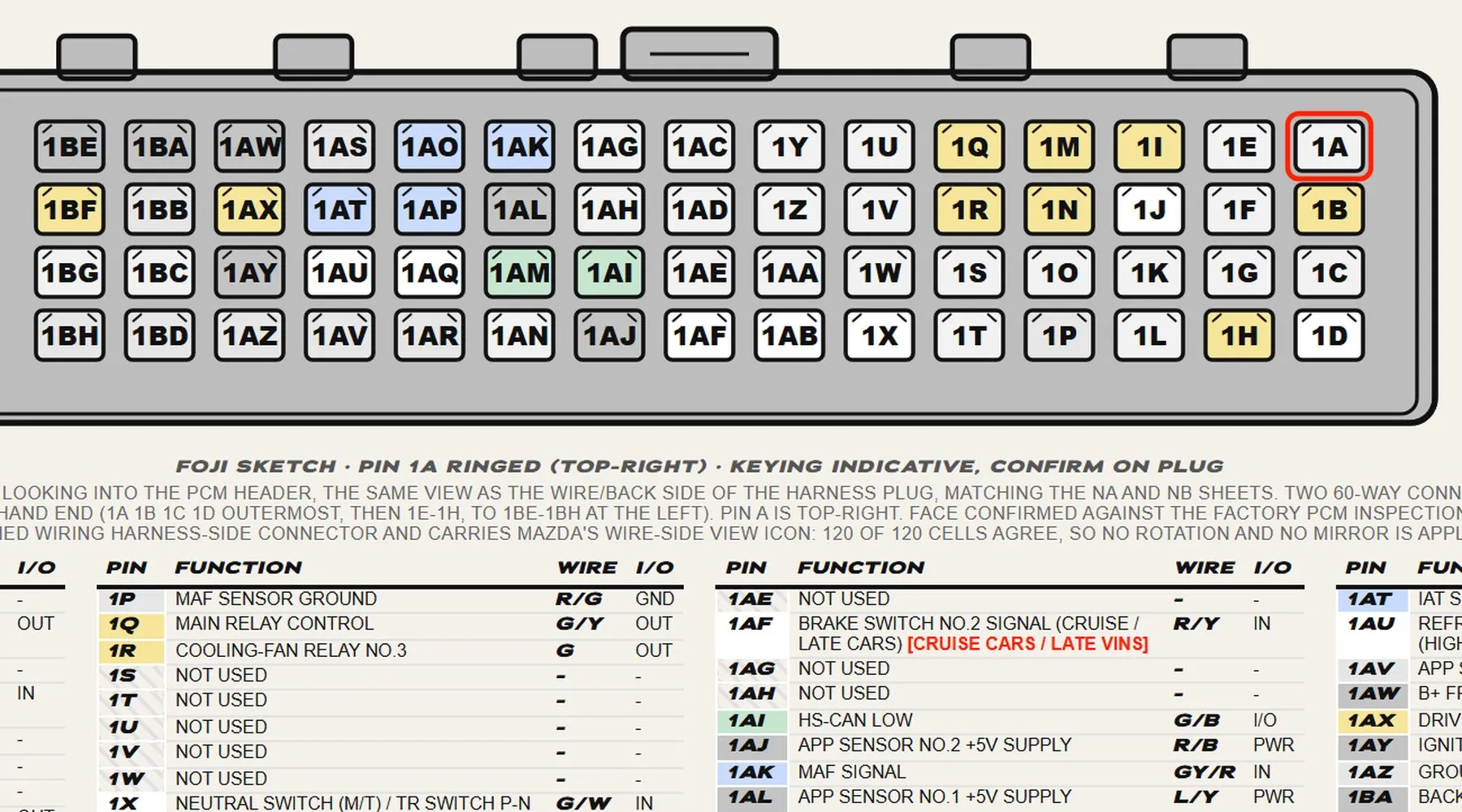
Task: Select 'MAIN RELAY CONTROL' function text
Action: (x=275, y=624)
